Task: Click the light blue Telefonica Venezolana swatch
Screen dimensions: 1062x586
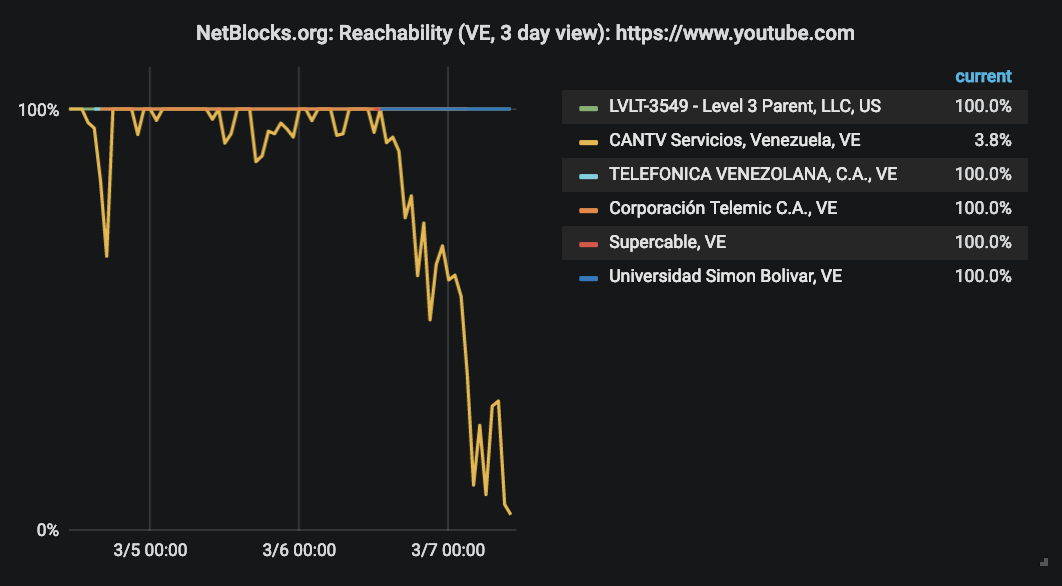Action: (x=589, y=175)
